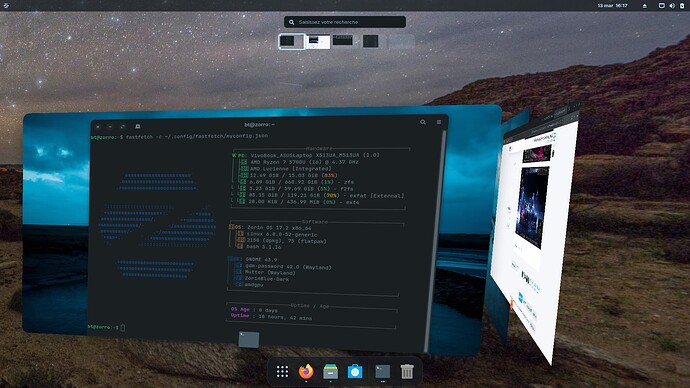Image resolution: width=690 pixels, height=388 pixels.
Task: Open the Trash from the dock
Action: pos(407,372)
